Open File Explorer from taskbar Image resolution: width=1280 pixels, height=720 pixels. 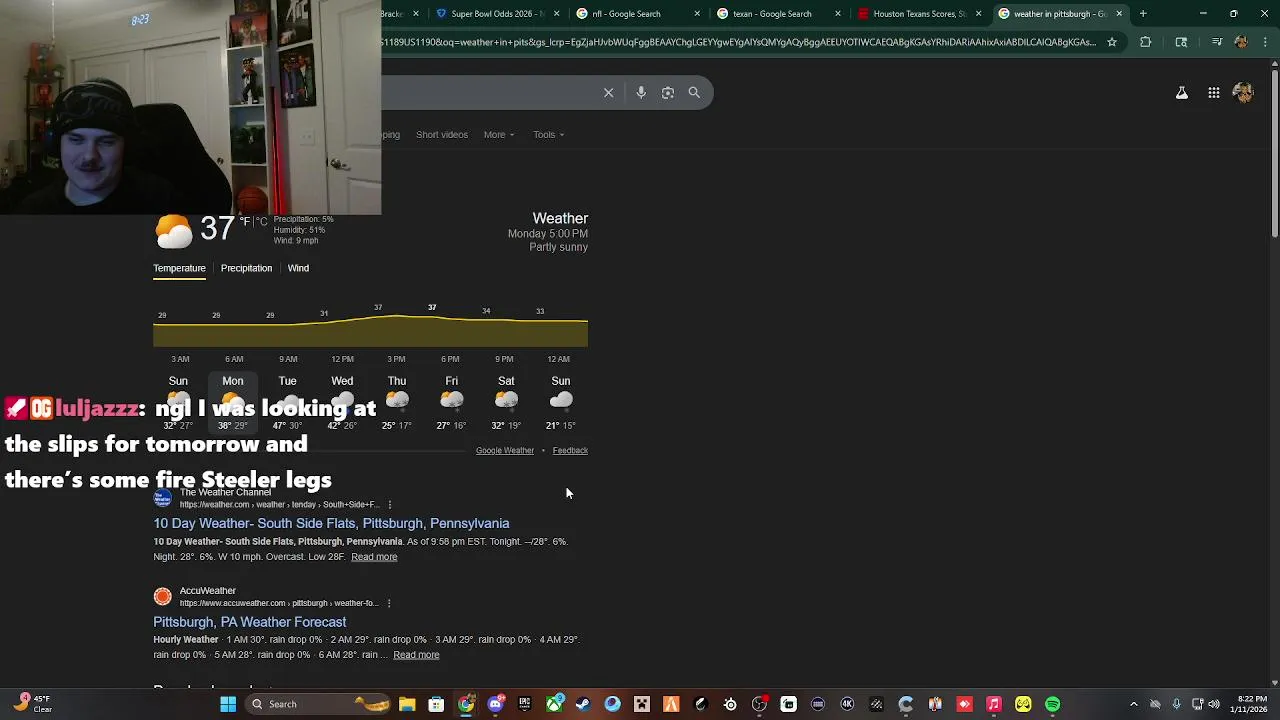[407, 704]
